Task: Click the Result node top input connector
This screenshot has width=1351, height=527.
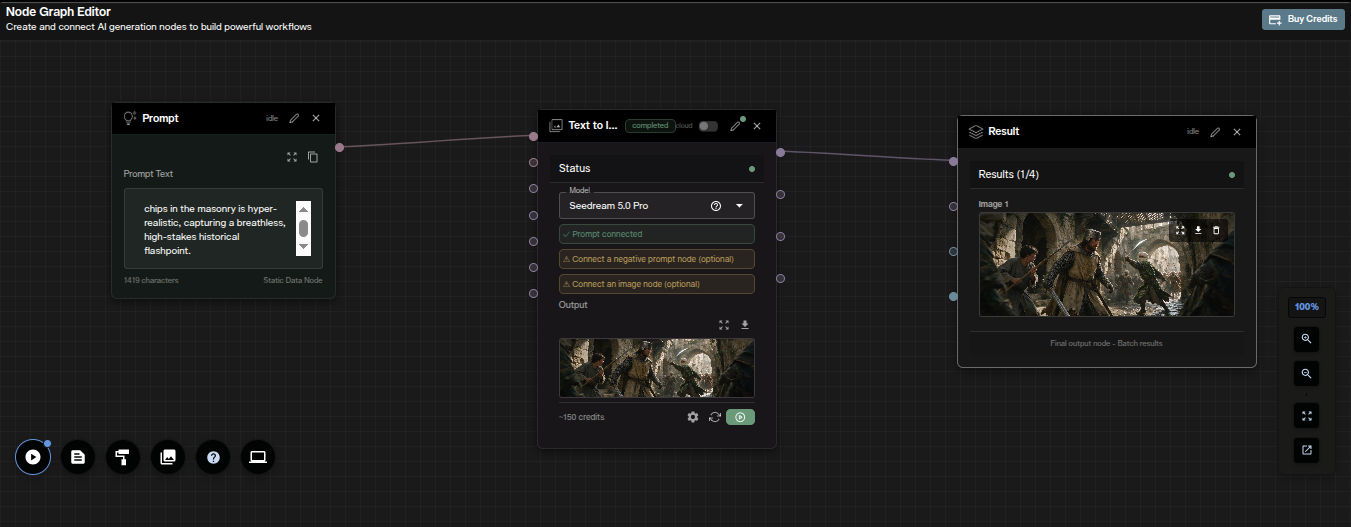Action: click(954, 160)
